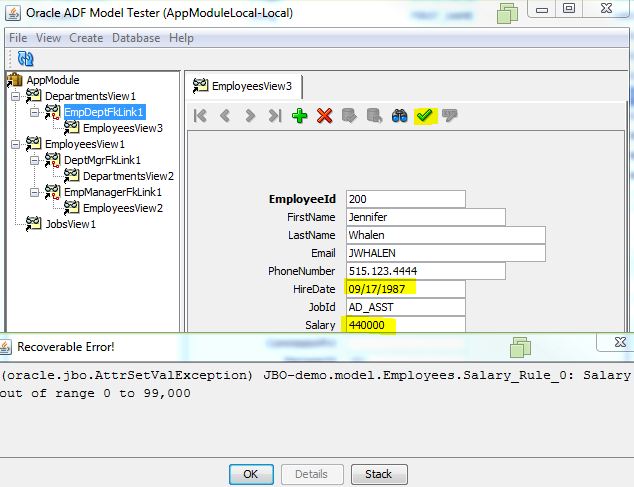Click view icon beside JobsView1 in the tree

[x=33, y=223]
